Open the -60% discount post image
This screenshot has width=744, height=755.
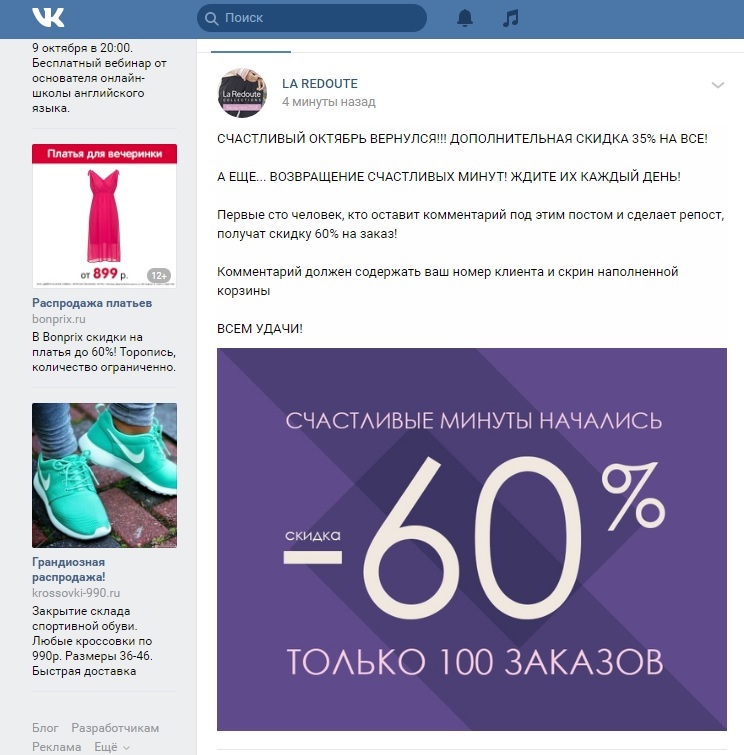pos(472,539)
